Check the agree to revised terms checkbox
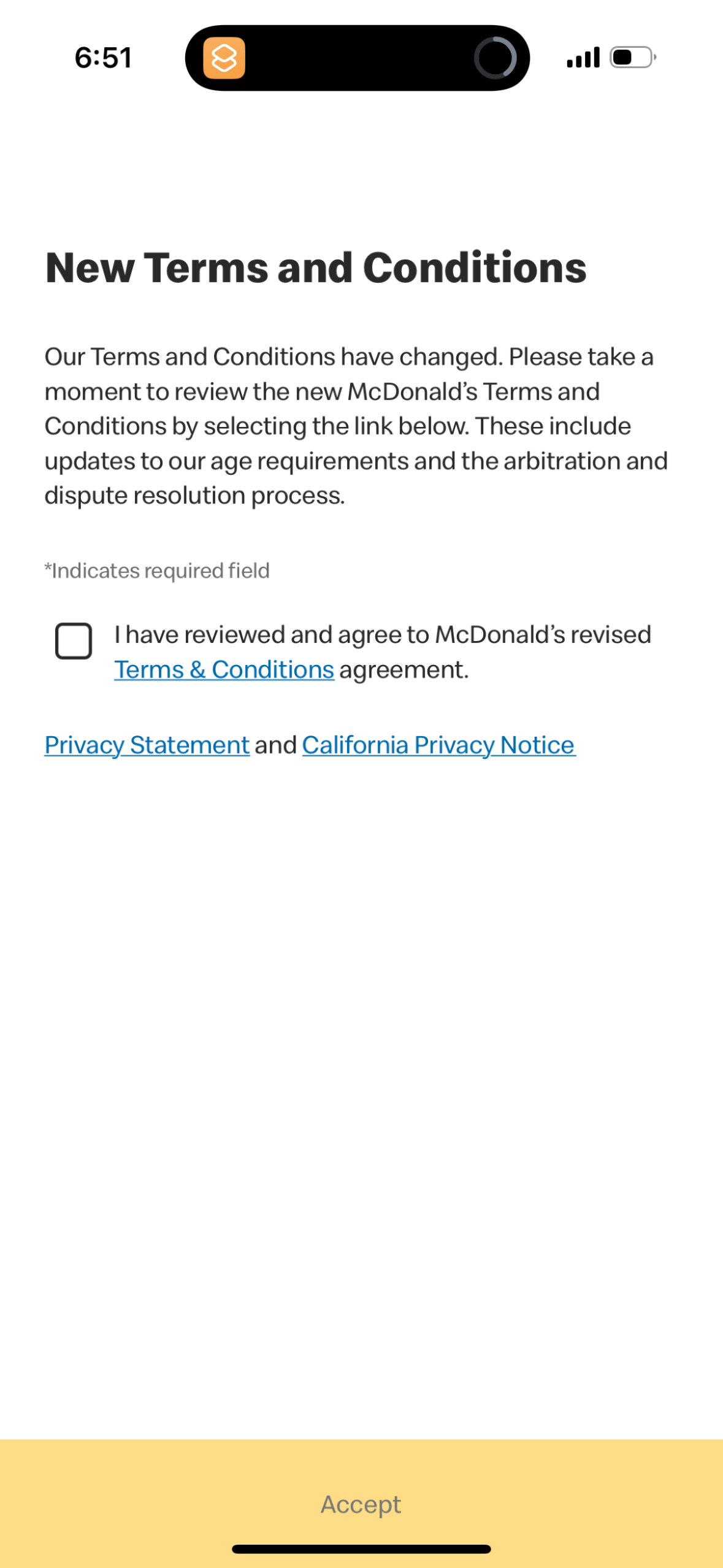The width and height of the screenshot is (723, 1568). click(x=74, y=641)
